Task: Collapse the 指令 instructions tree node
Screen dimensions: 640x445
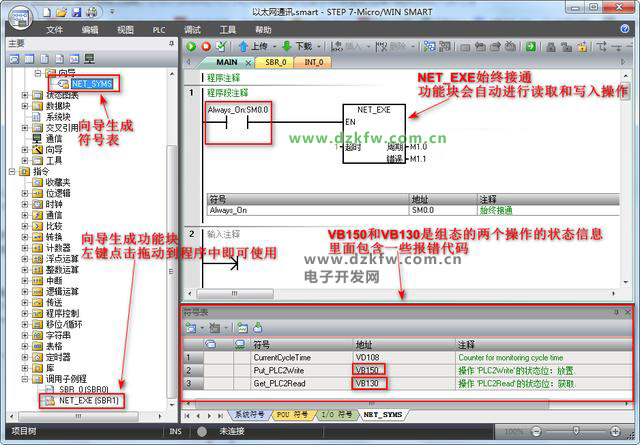Action: 12,171
